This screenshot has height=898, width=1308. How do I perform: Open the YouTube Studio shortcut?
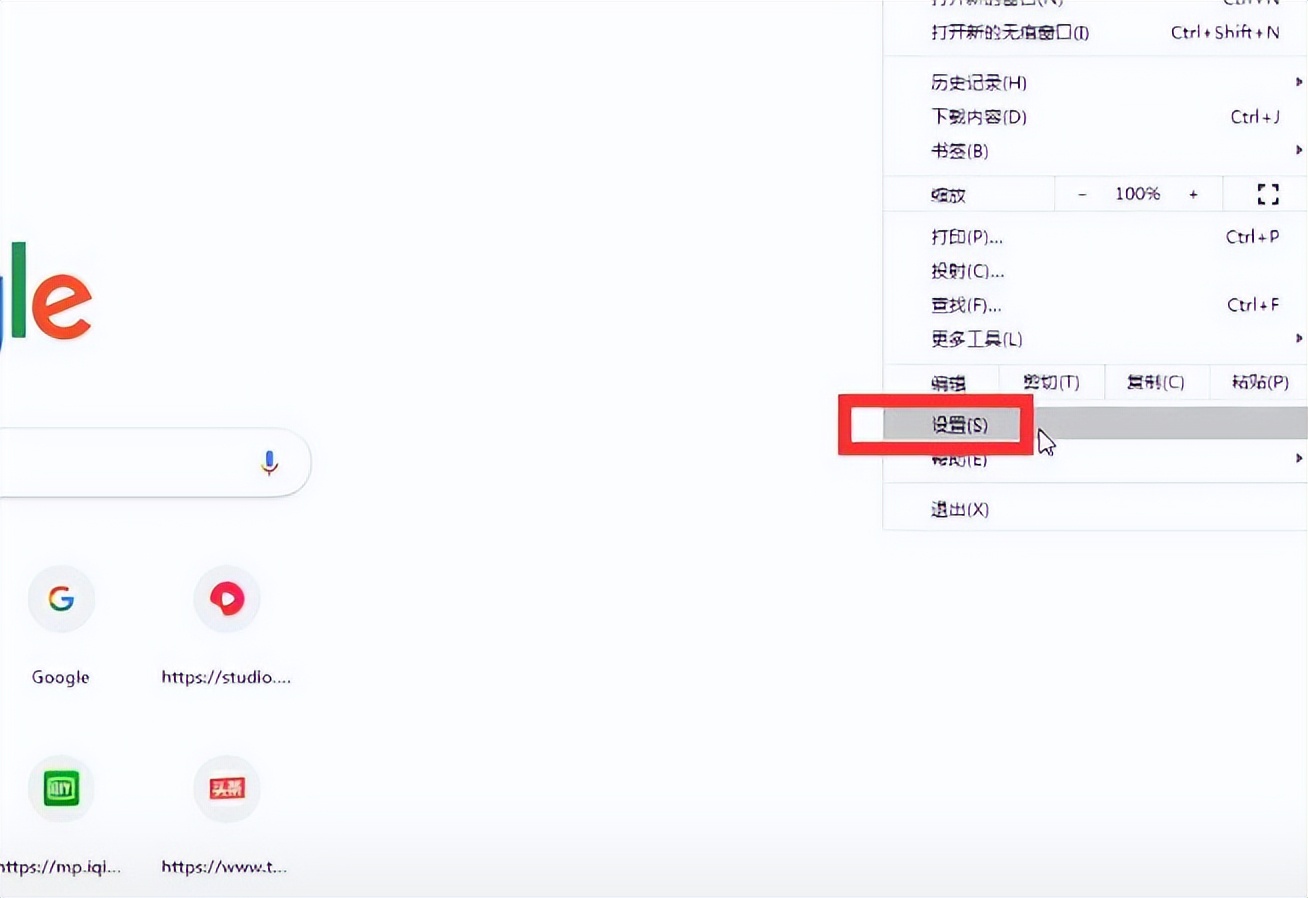(226, 598)
